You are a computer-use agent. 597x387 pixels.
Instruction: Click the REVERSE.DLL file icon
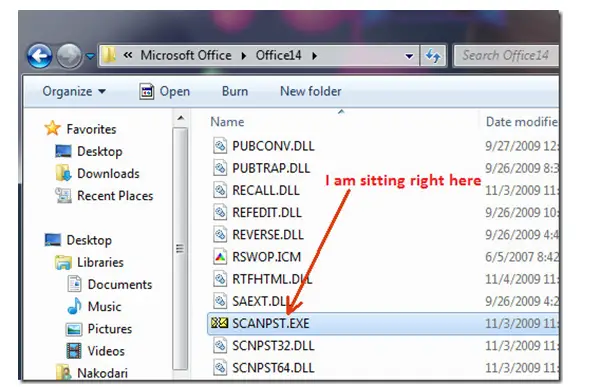click(x=220, y=234)
